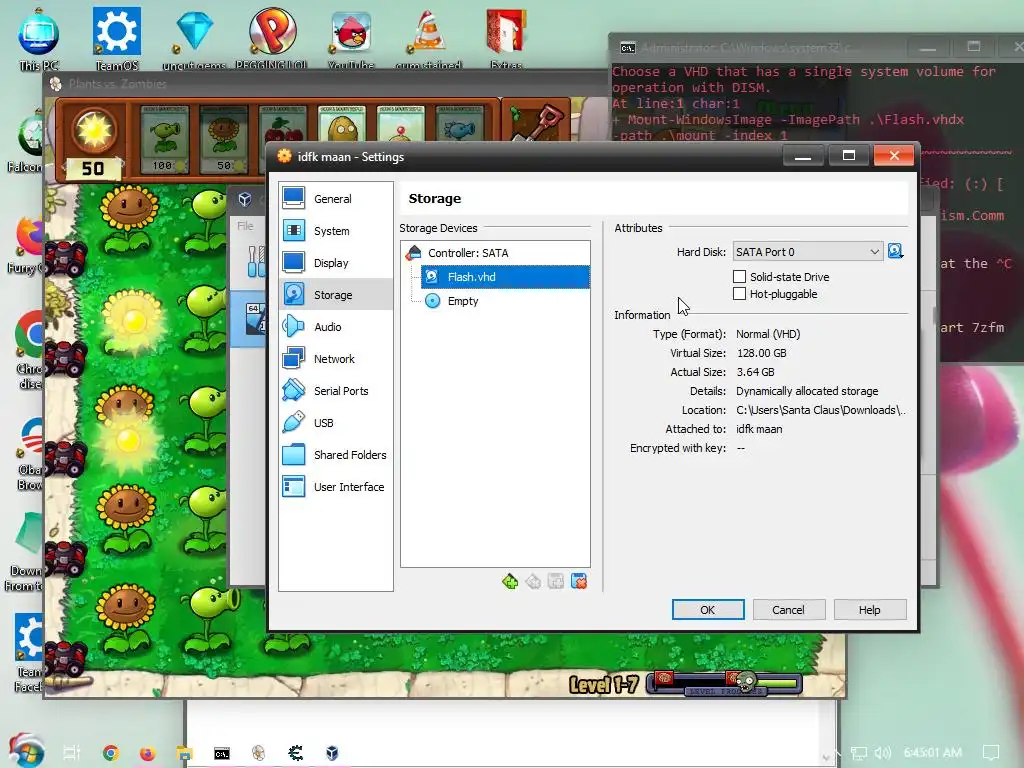The width and height of the screenshot is (1024, 768).
Task: Open the Audio settings category
Action: (x=335, y=327)
